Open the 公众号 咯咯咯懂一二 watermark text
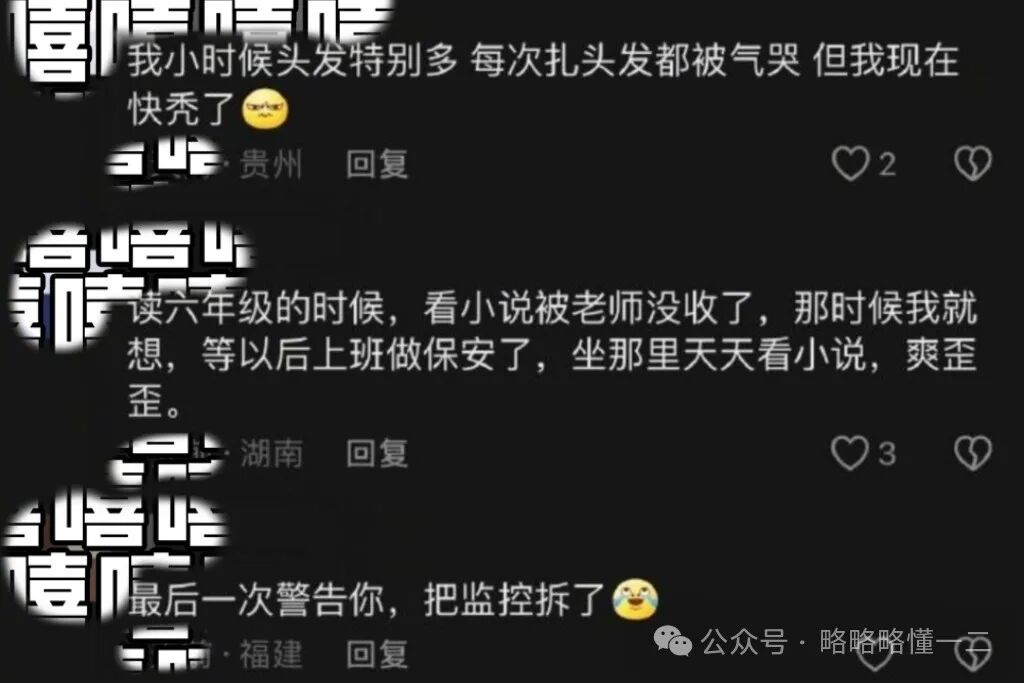This screenshot has width=1024, height=683. [x=845, y=641]
